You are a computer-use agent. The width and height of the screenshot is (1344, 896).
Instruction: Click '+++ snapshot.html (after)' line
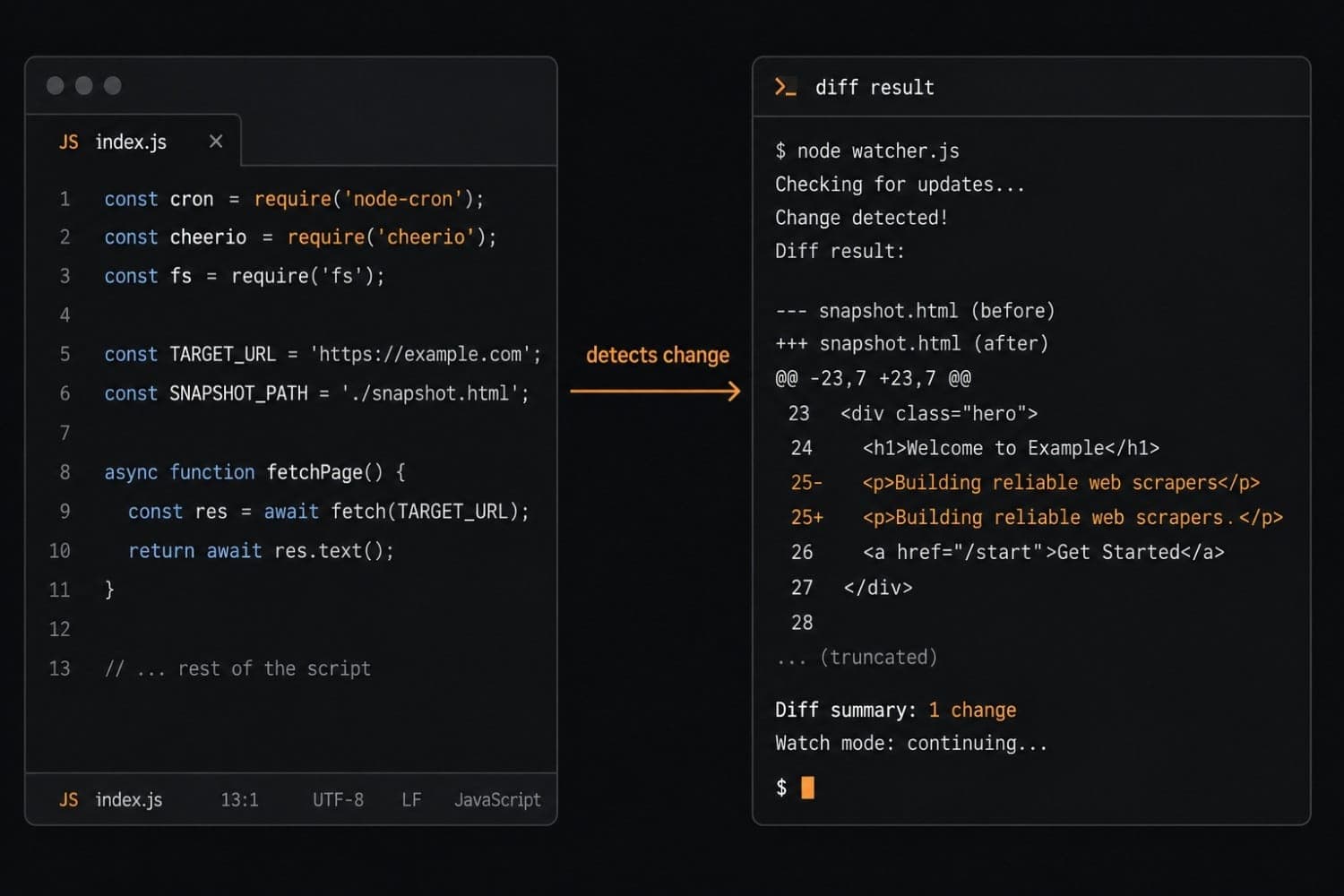click(911, 344)
